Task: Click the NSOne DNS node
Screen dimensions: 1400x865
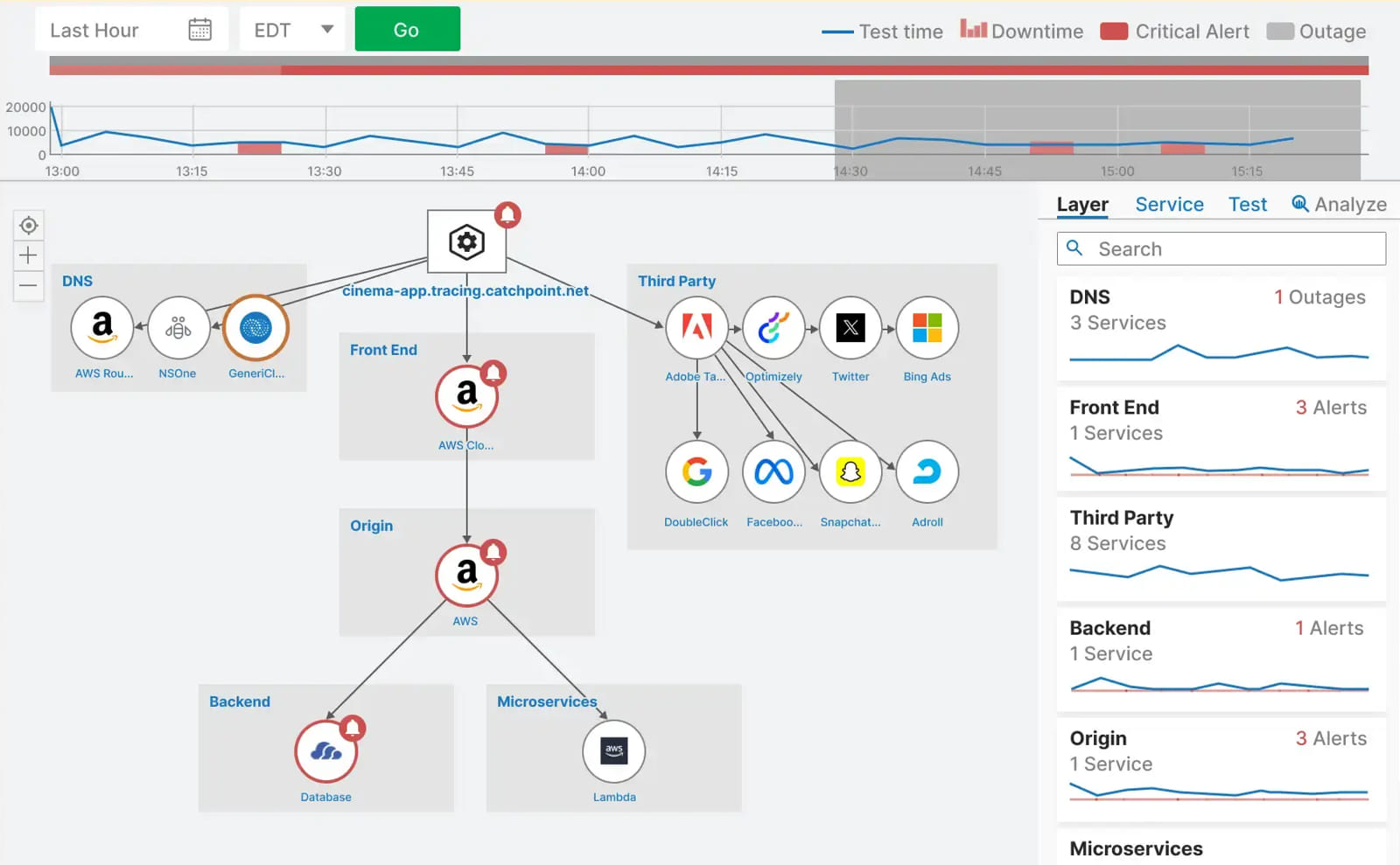Action: point(178,329)
